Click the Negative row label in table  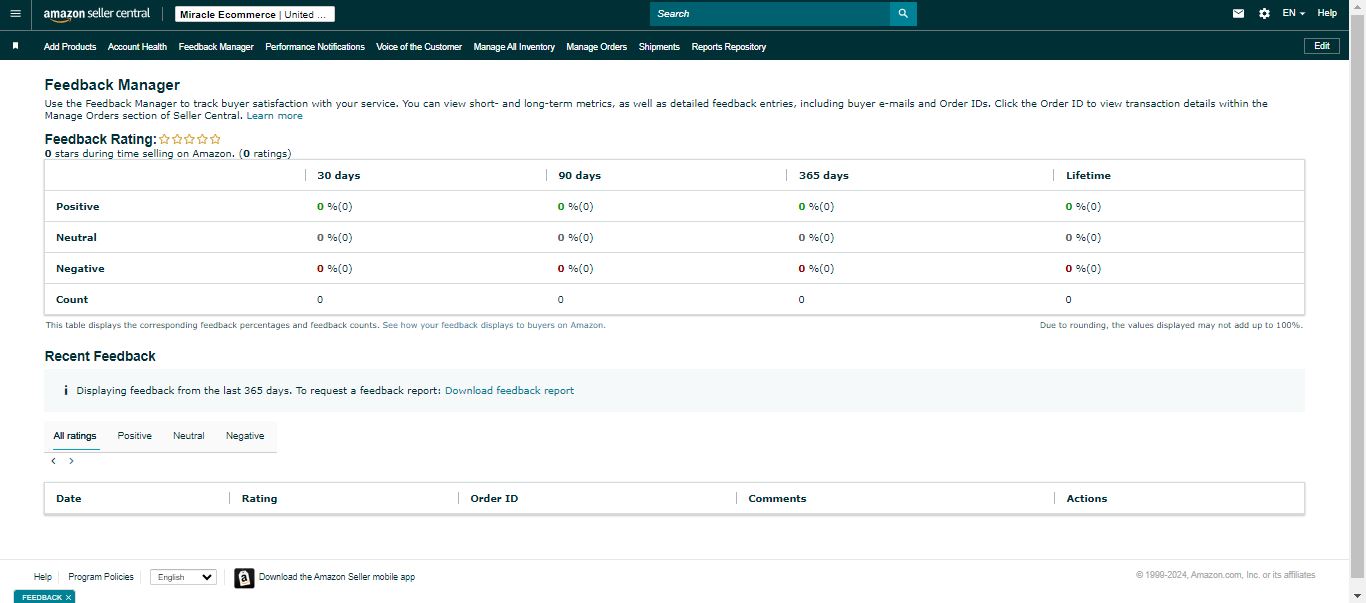80,268
